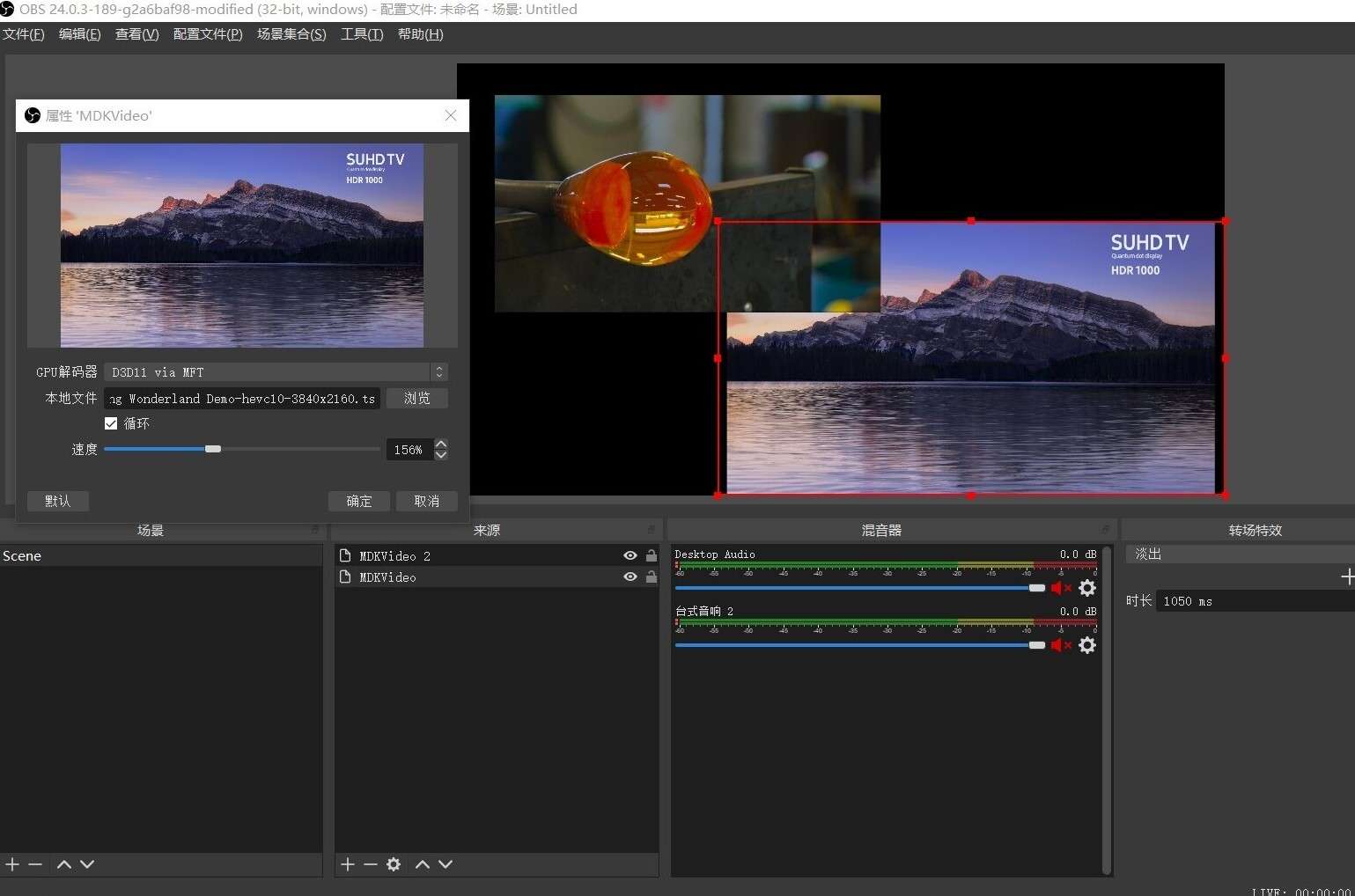Open Desktop Audio settings gear
Viewport: 1355px width, 896px height.
[1087, 588]
